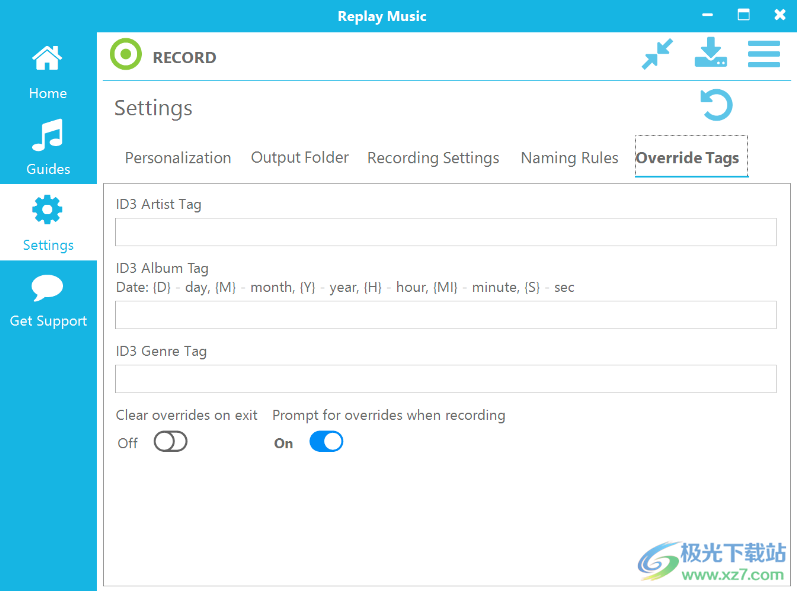Open the Recording Settings tab
This screenshot has height=591, width=797.
click(x=433, y=158)
